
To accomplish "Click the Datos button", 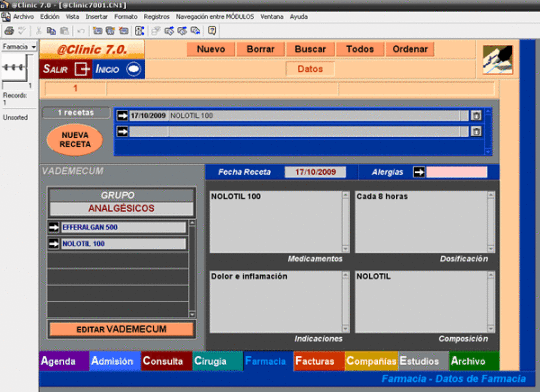I will (x=310, y=69).
